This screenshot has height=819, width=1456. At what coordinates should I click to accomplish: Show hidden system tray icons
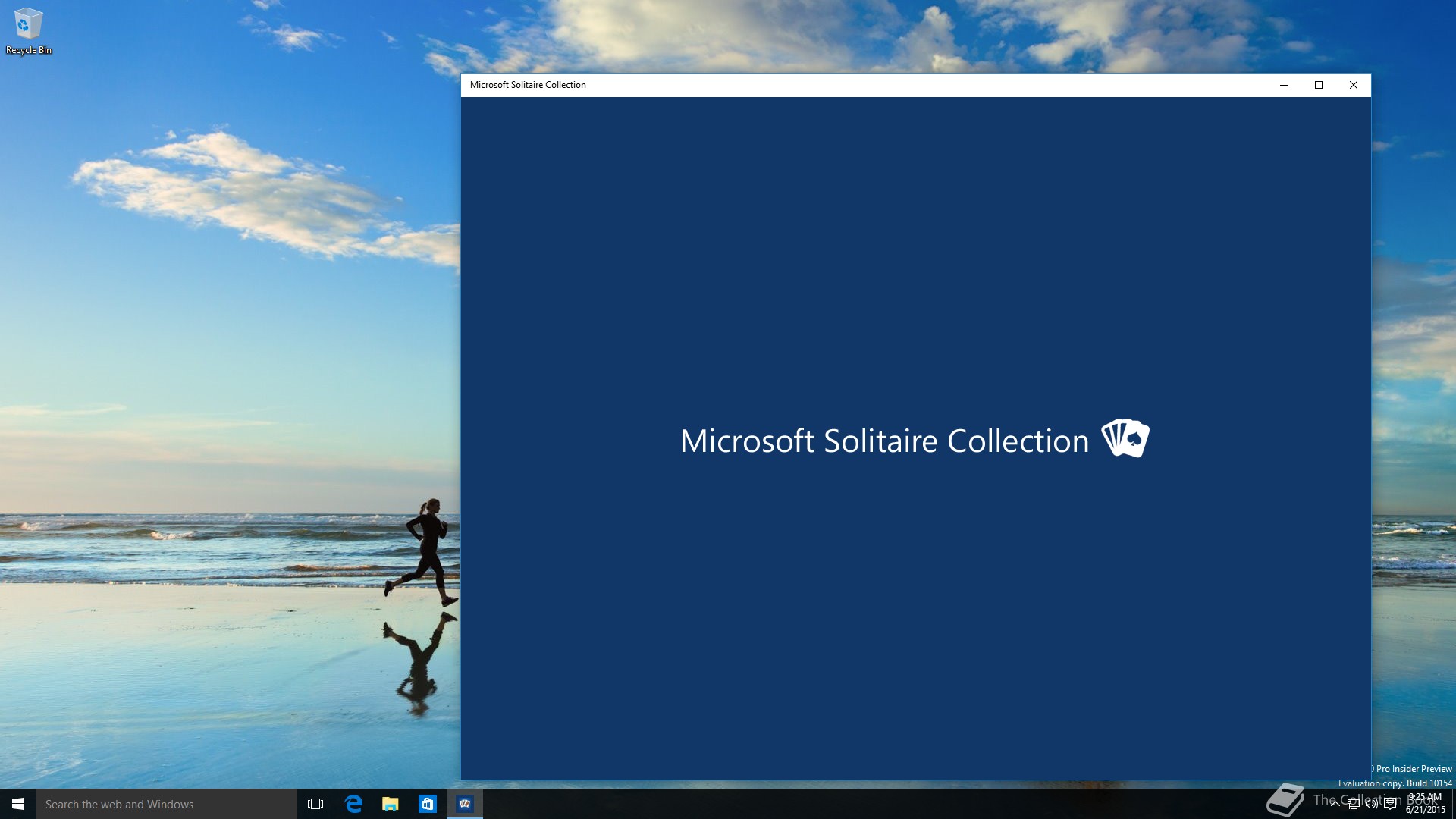(x=1335, y=804)
